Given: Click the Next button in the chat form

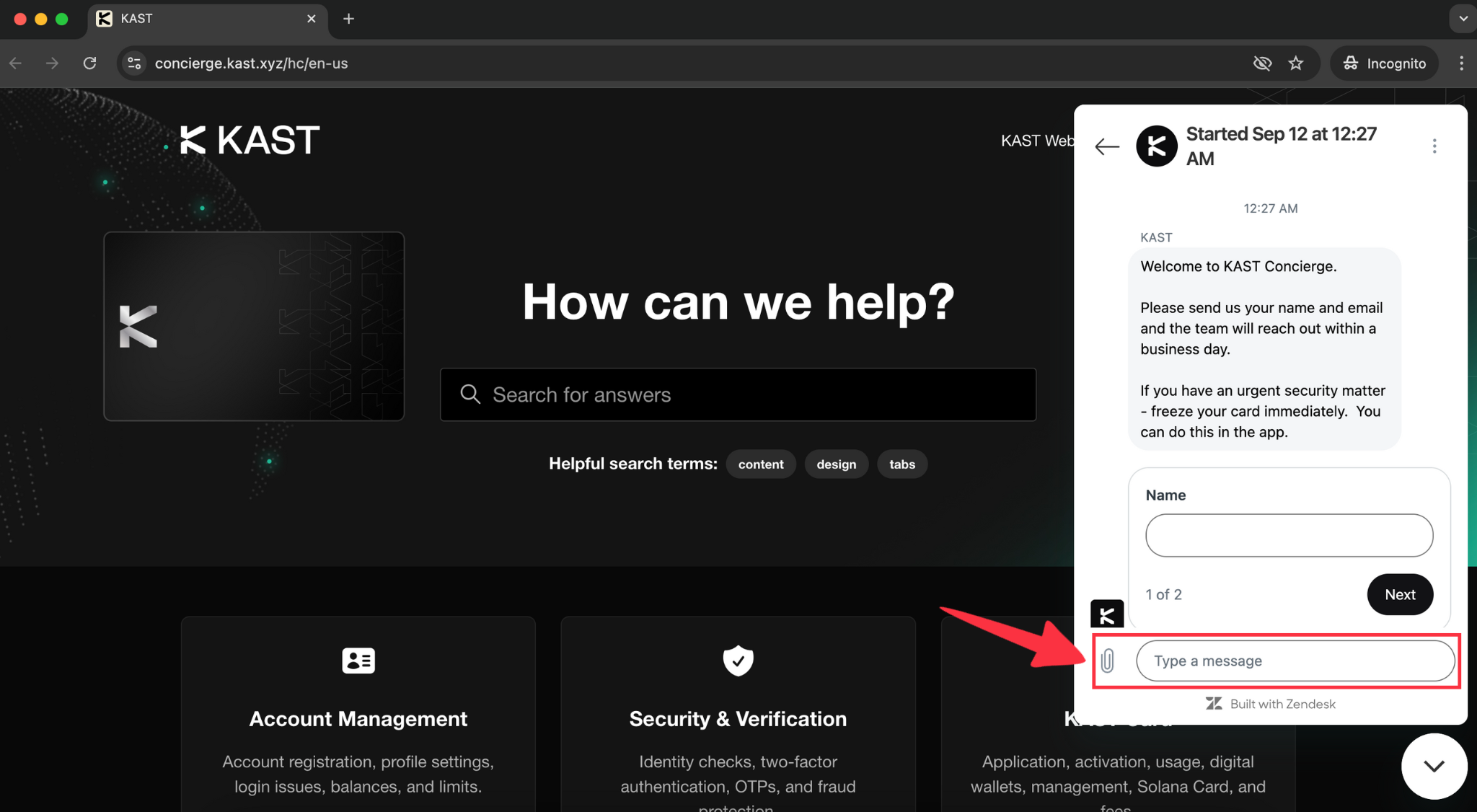Looking at the screenshot, I should 1400,594.
